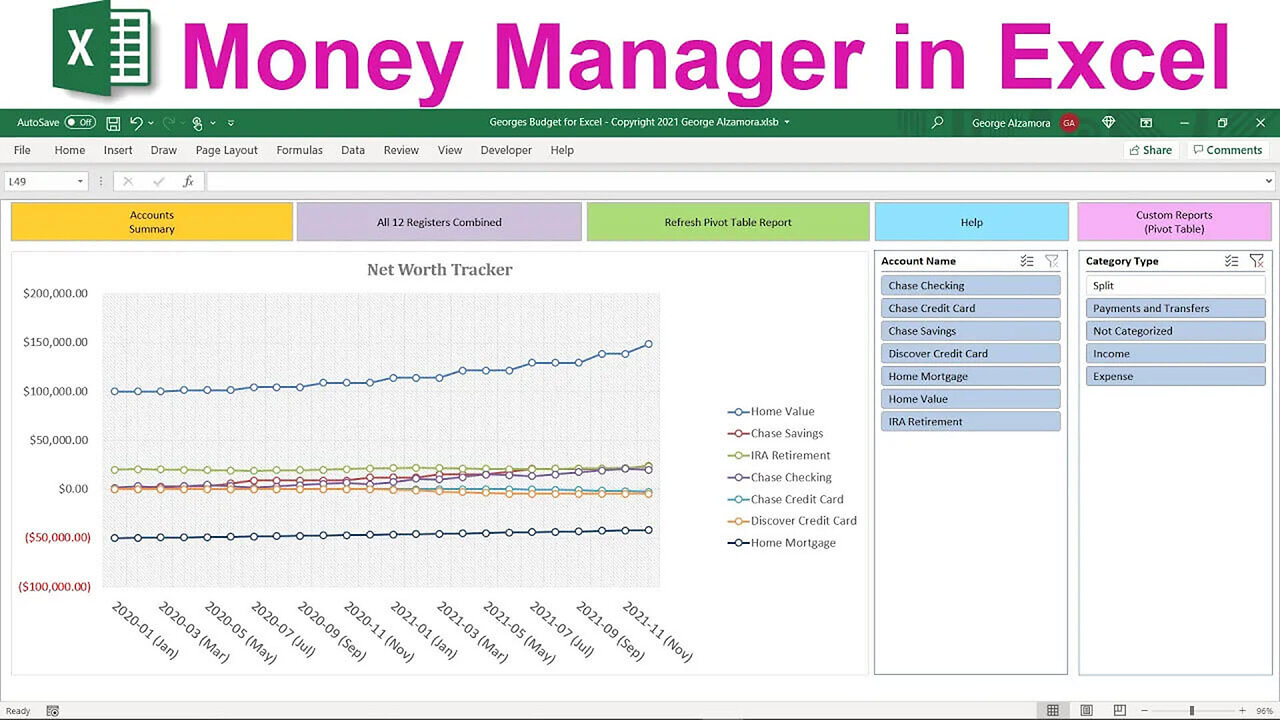This screenshot has height=720, width=1280.
Task: Click the Touch/Mouse mode icon
Action: 197,123
